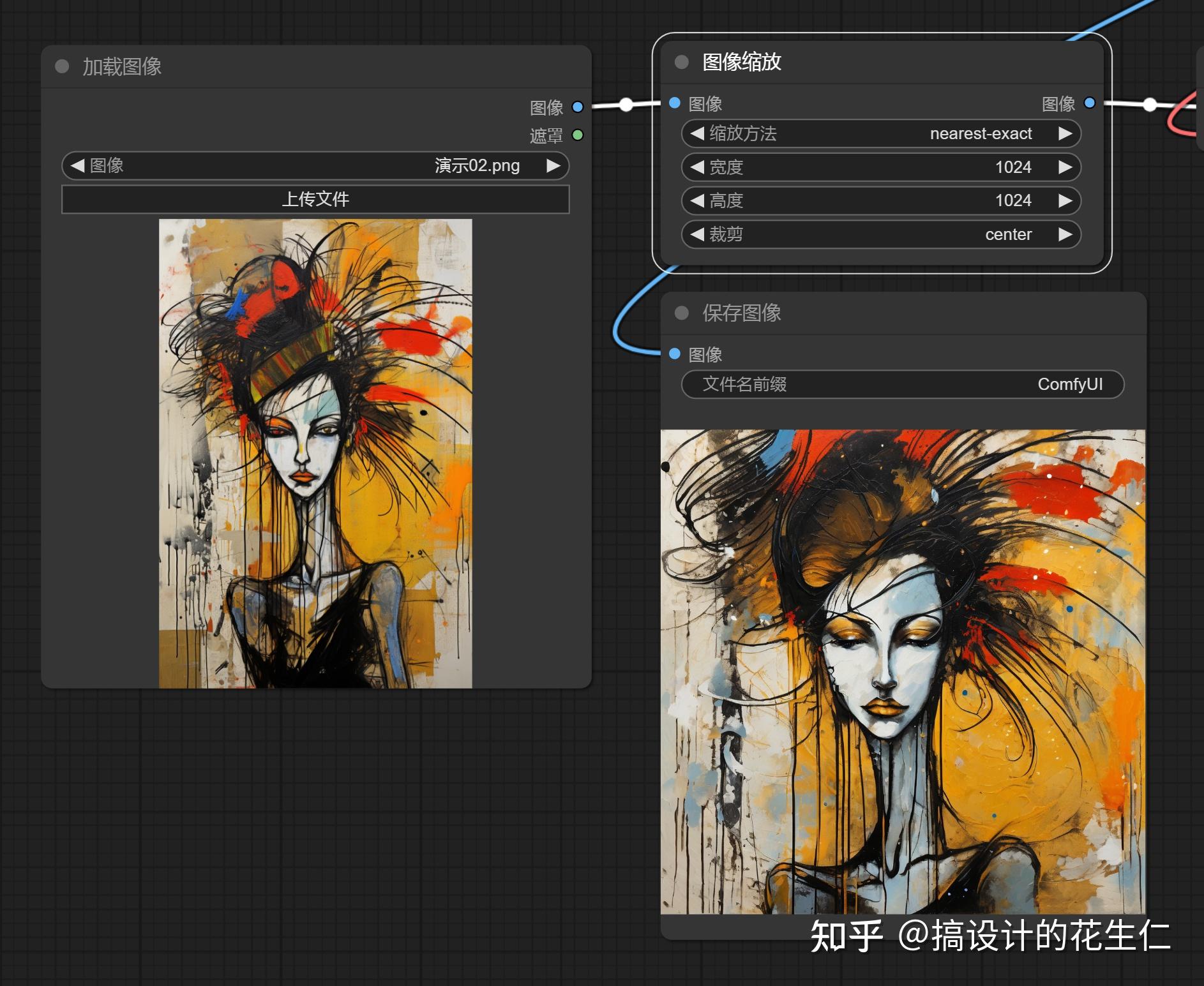Click the 图像 output dot on 加载图像 node
The image size is (1204, 986).
pyautogui.click(x=576, y=107)
